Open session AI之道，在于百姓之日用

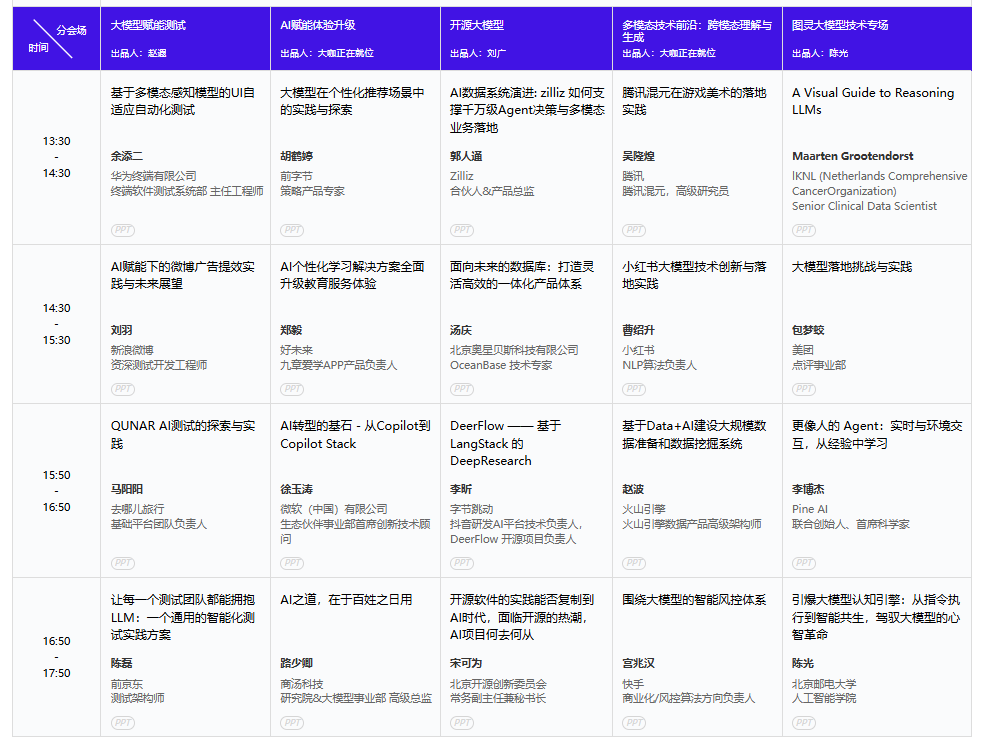[x=346, y=600]
